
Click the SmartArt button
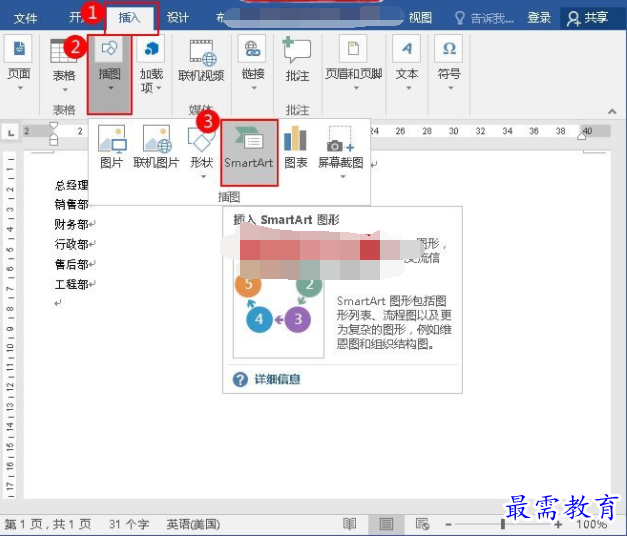coord(249,153)
